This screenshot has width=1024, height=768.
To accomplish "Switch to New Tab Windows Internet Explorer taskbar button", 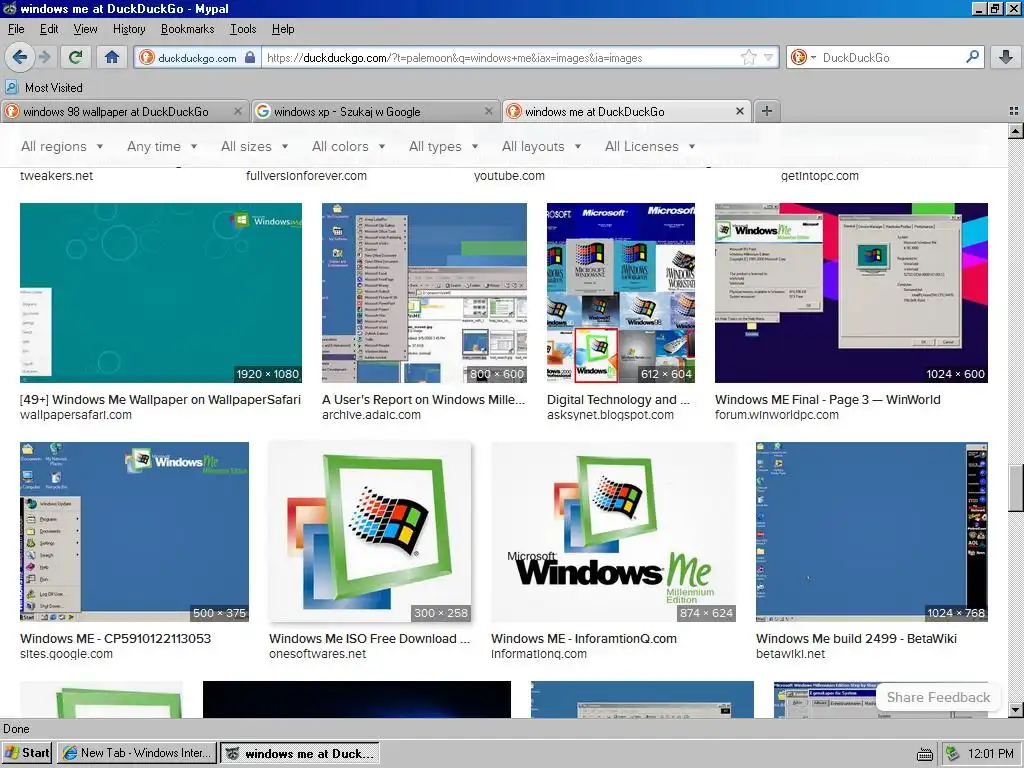I will point(137,753).
